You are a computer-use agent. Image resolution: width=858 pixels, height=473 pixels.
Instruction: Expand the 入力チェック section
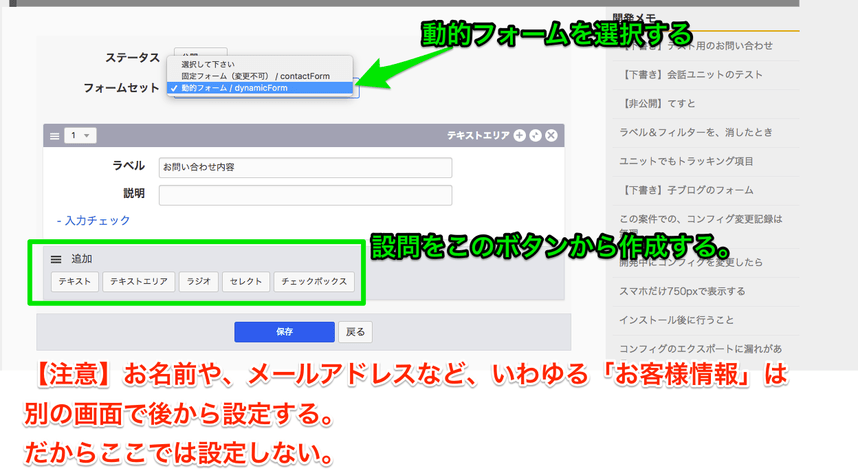(x=93, y=220)
